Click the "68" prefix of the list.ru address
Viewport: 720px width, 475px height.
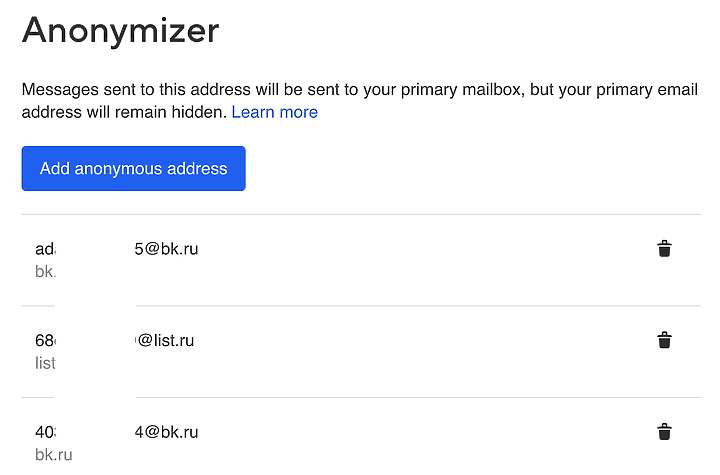[x=45, y=340]
